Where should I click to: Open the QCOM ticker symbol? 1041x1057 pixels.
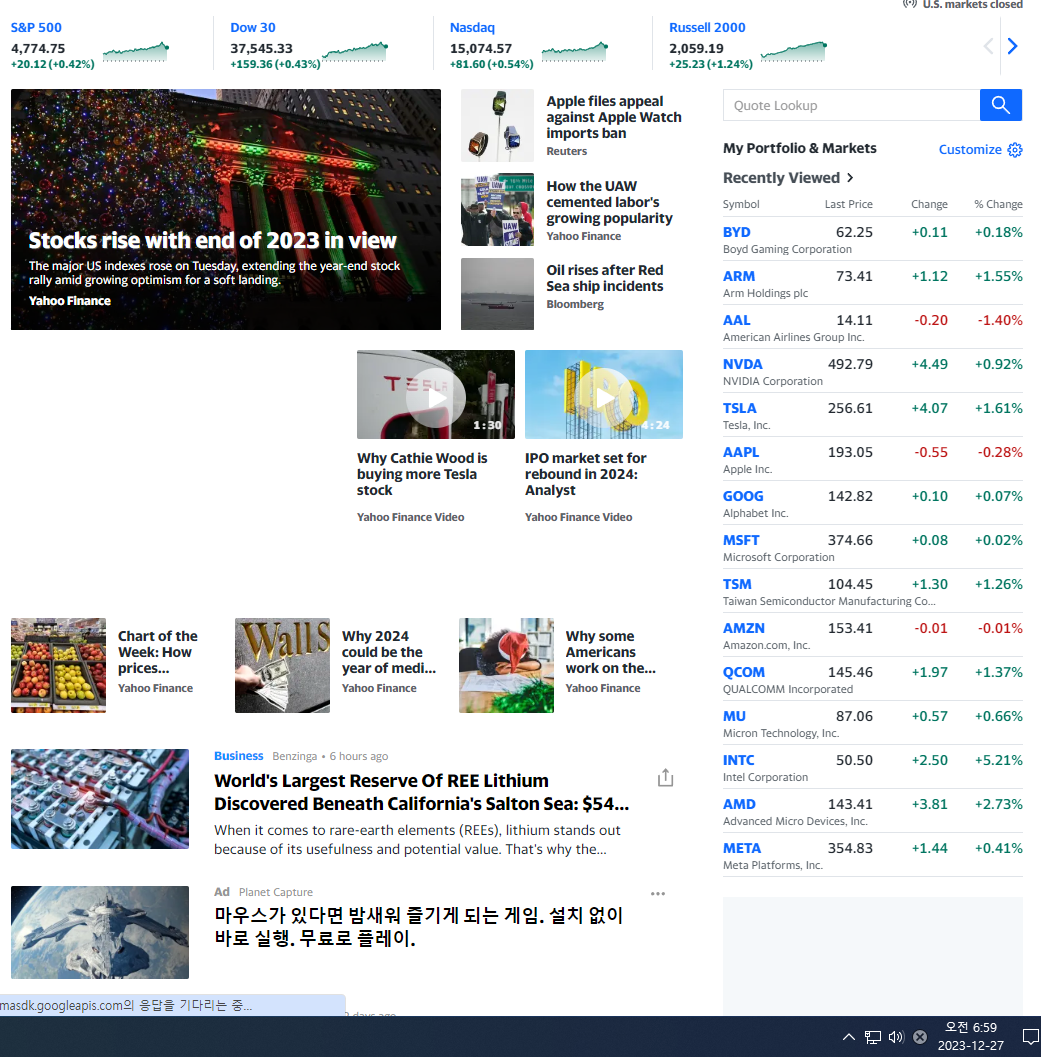744,672
